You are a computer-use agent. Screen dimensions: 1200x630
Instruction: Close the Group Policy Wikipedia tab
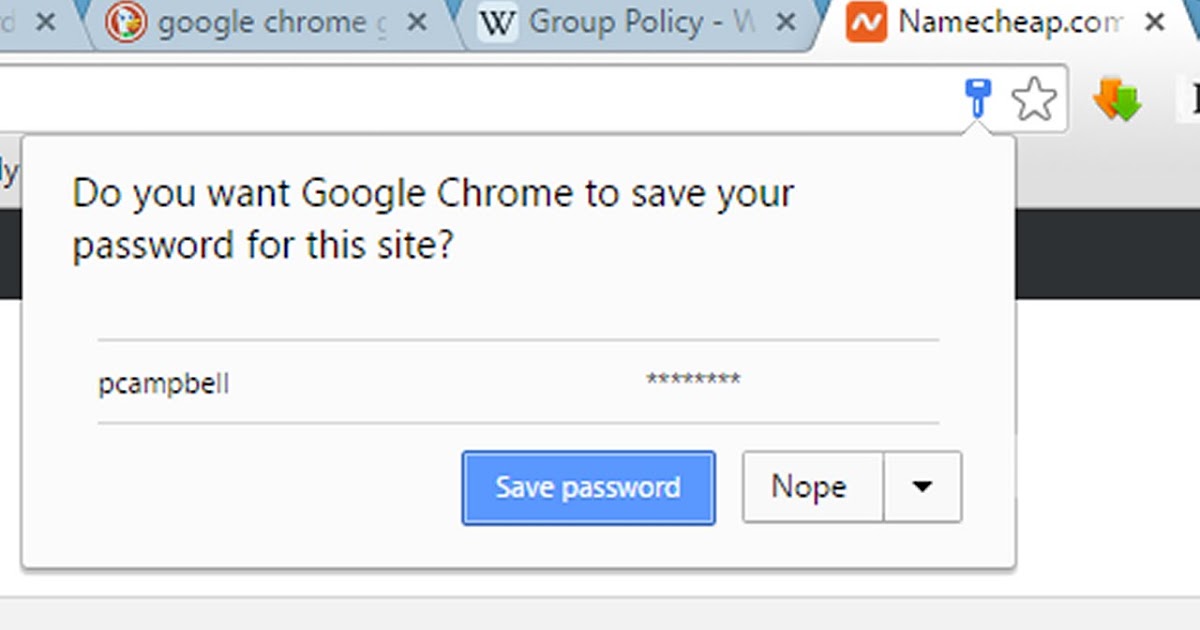coord(784,20)
